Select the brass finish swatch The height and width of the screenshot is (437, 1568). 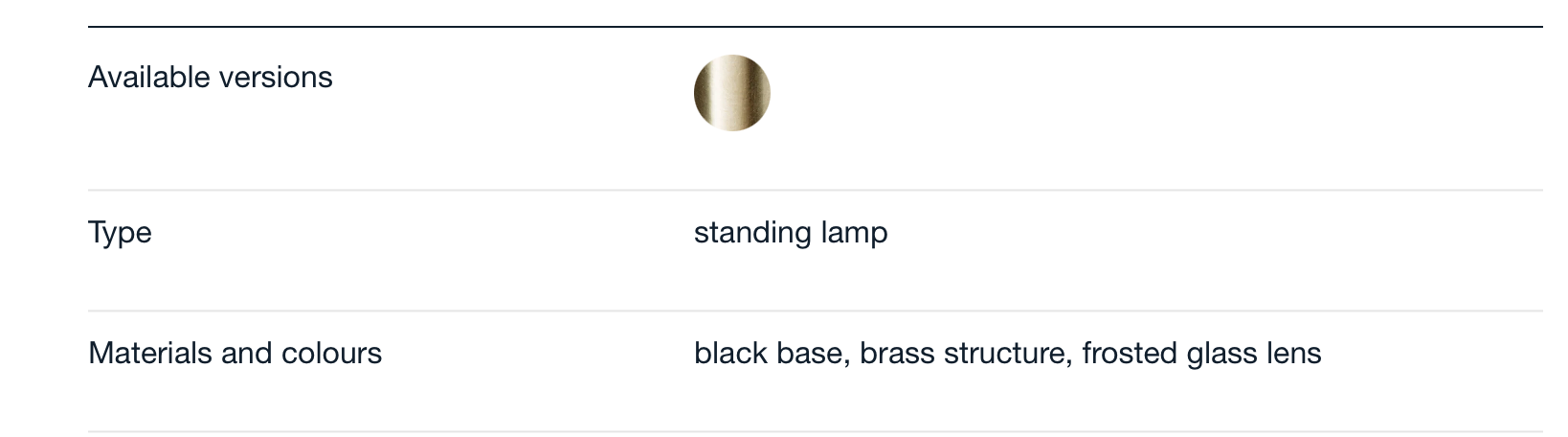(731, 93)
